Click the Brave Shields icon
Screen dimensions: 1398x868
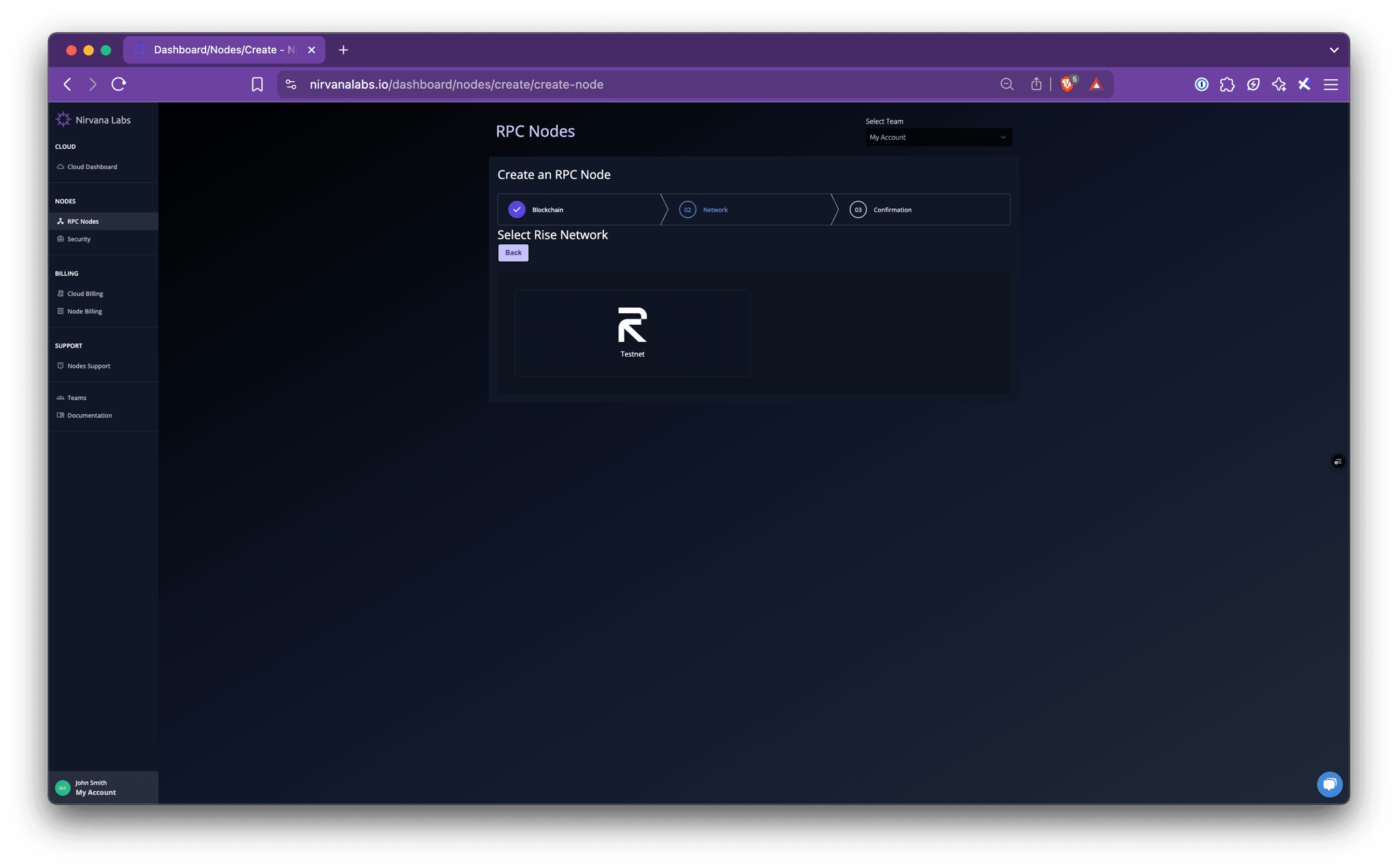tap(1067, 84)
